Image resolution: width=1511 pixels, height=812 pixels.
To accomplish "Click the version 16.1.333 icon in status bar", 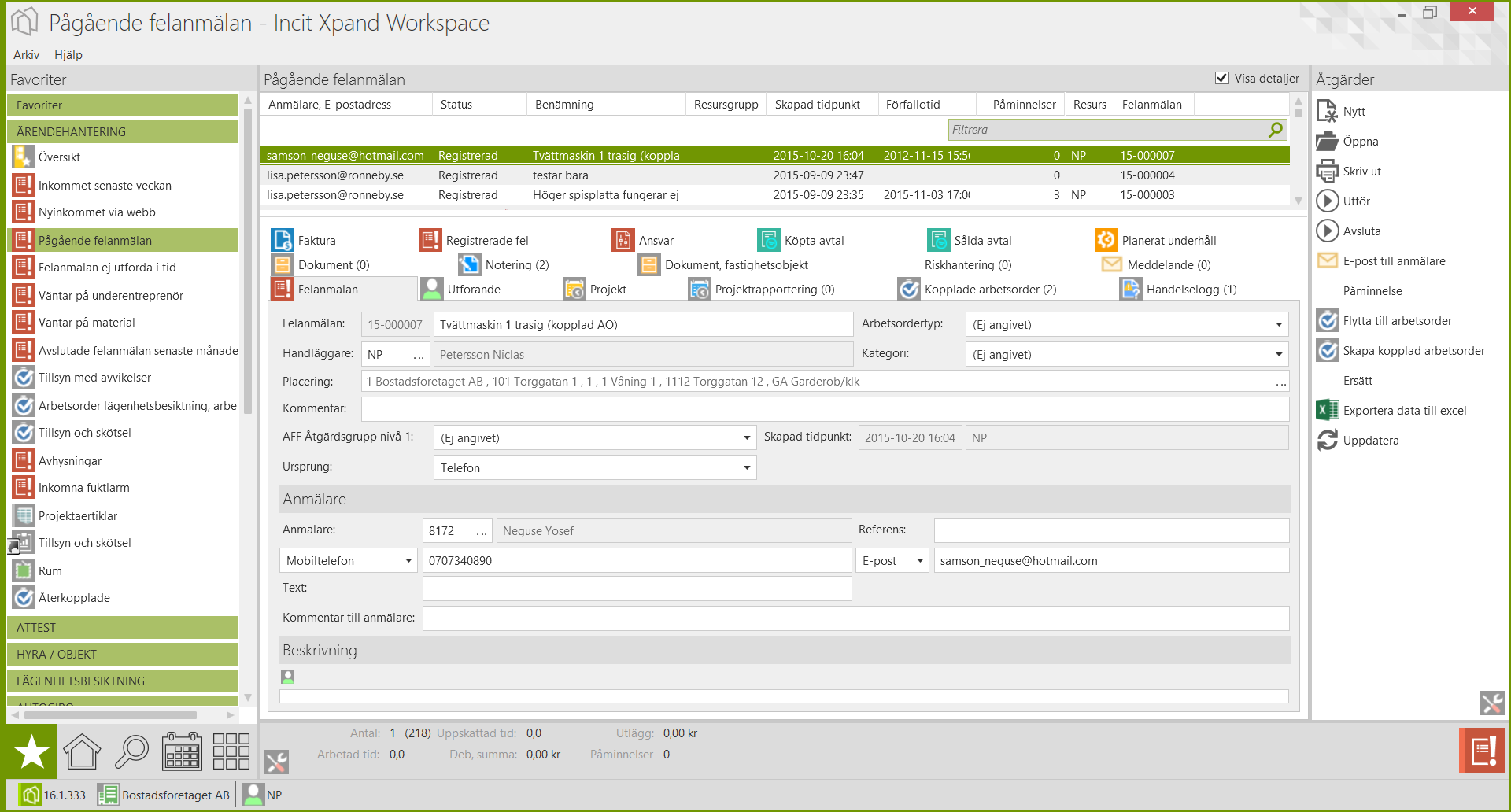I will pyautogui.click(x=30, y=795).
